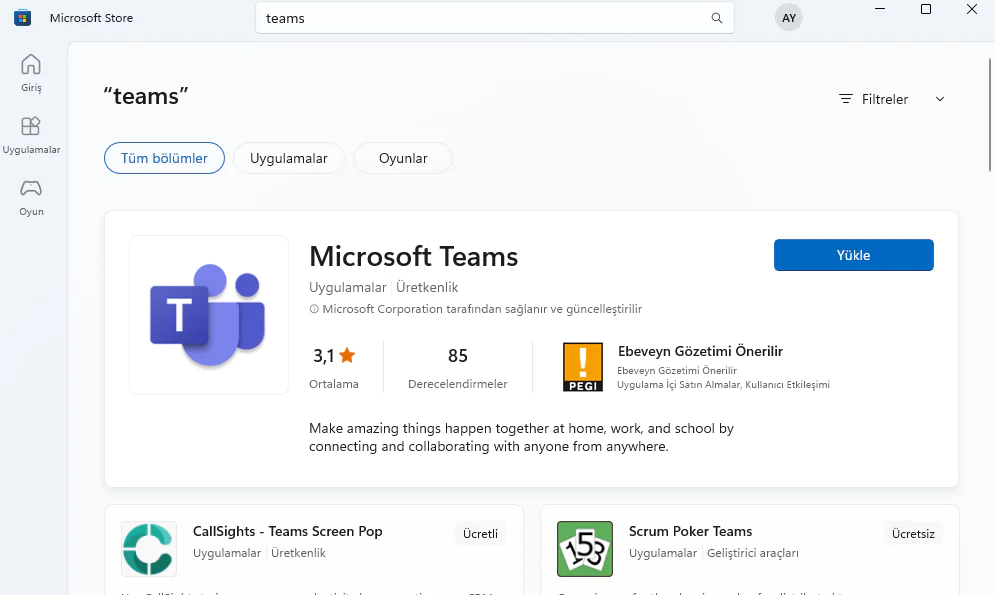Image resolution: width=995 pixels, height=595 pixels.
Task: Open the Oyun section from the sidebar
Action: (31, 197)
